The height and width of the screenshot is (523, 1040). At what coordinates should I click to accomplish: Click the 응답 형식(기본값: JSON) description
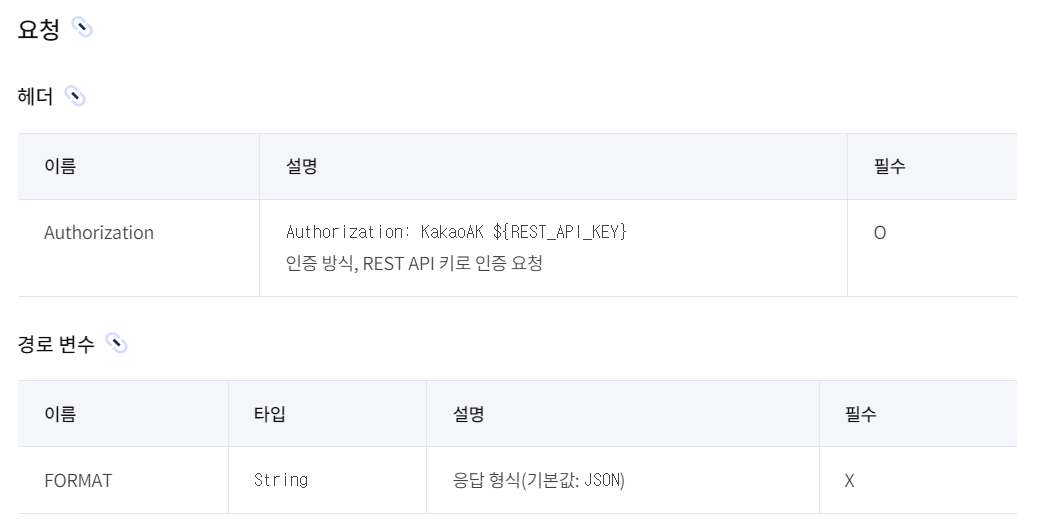pyautogui.click(x=539, y=480)
